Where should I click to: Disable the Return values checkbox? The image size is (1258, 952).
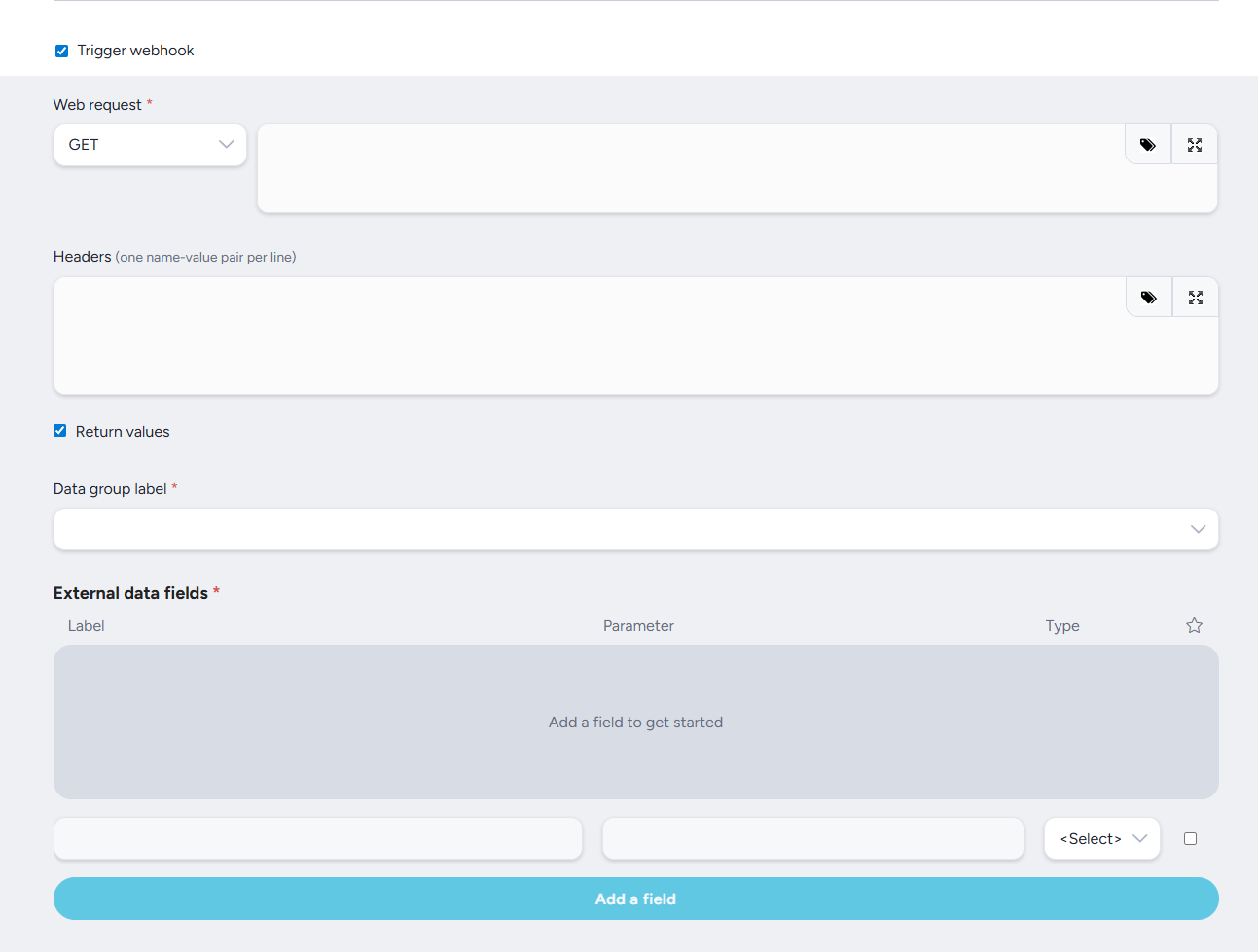[x=60, y=431]
